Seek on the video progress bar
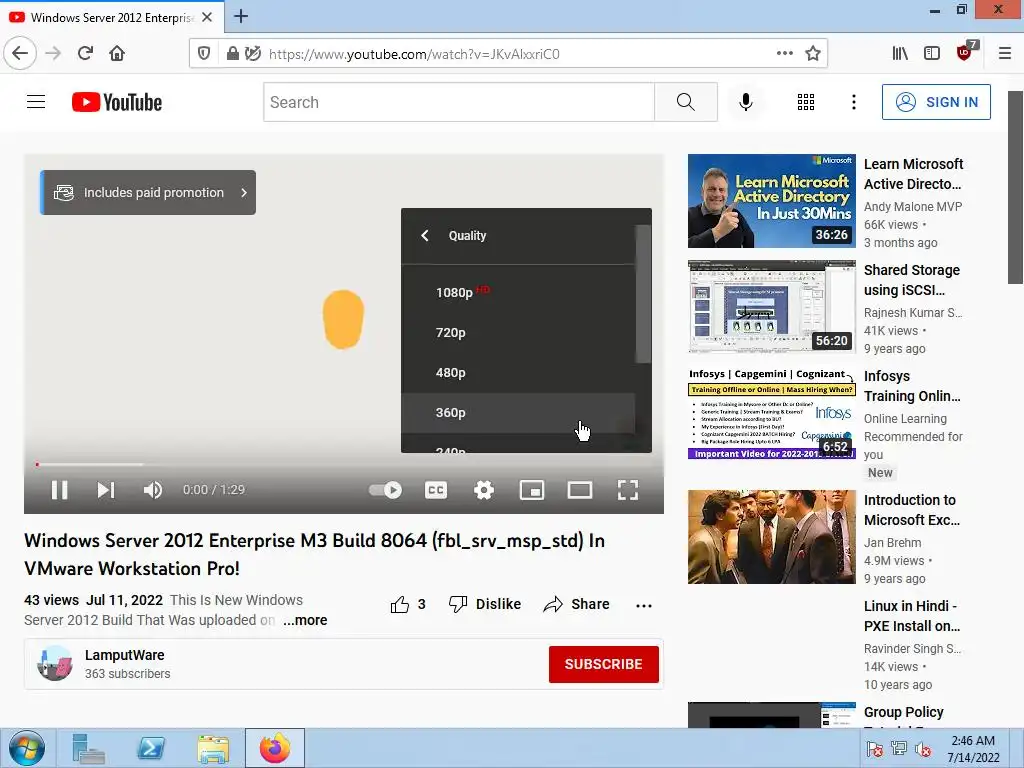1024x768 pixels. [344, 464]
